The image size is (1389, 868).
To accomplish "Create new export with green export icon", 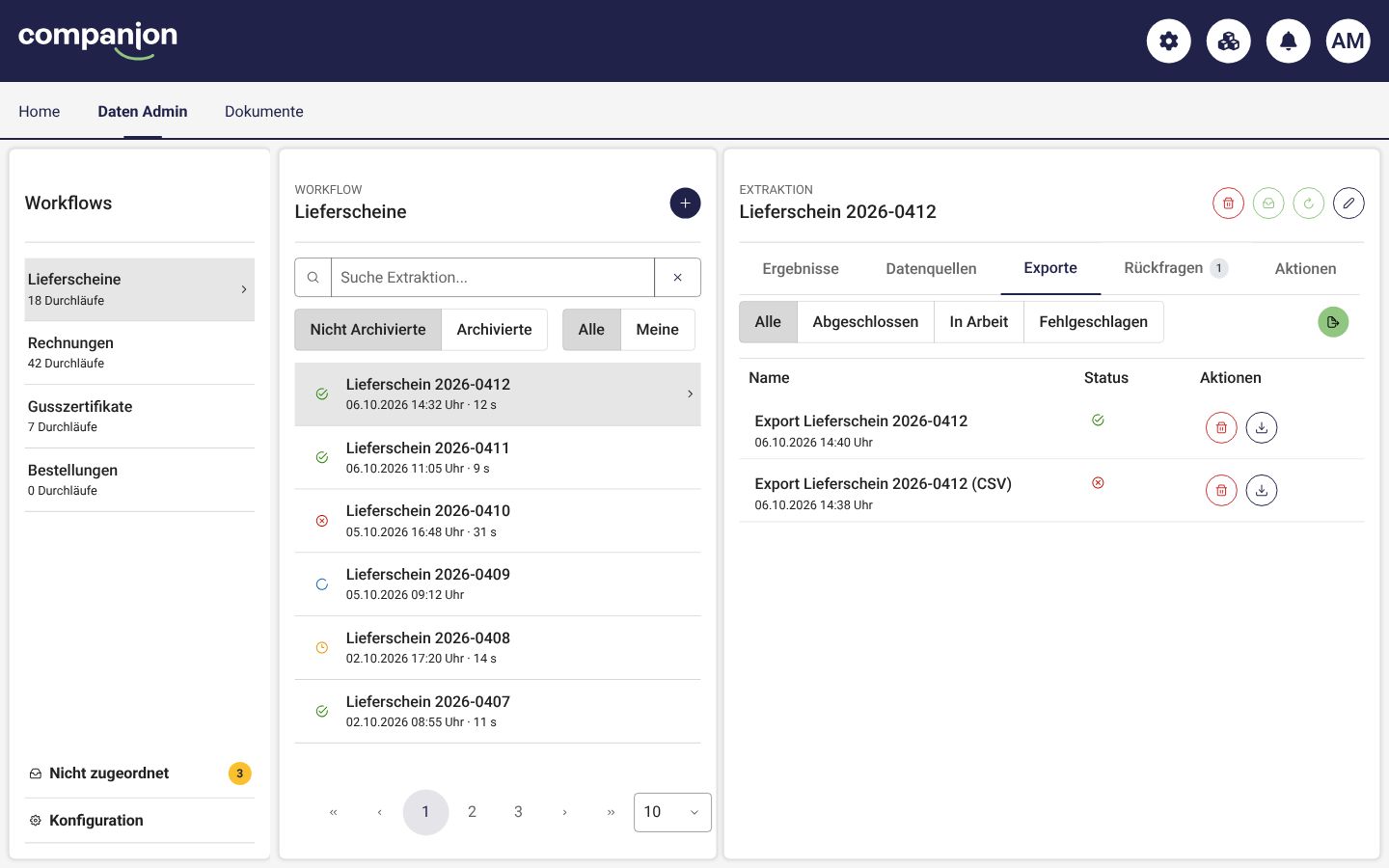I will click(1333, 322).
